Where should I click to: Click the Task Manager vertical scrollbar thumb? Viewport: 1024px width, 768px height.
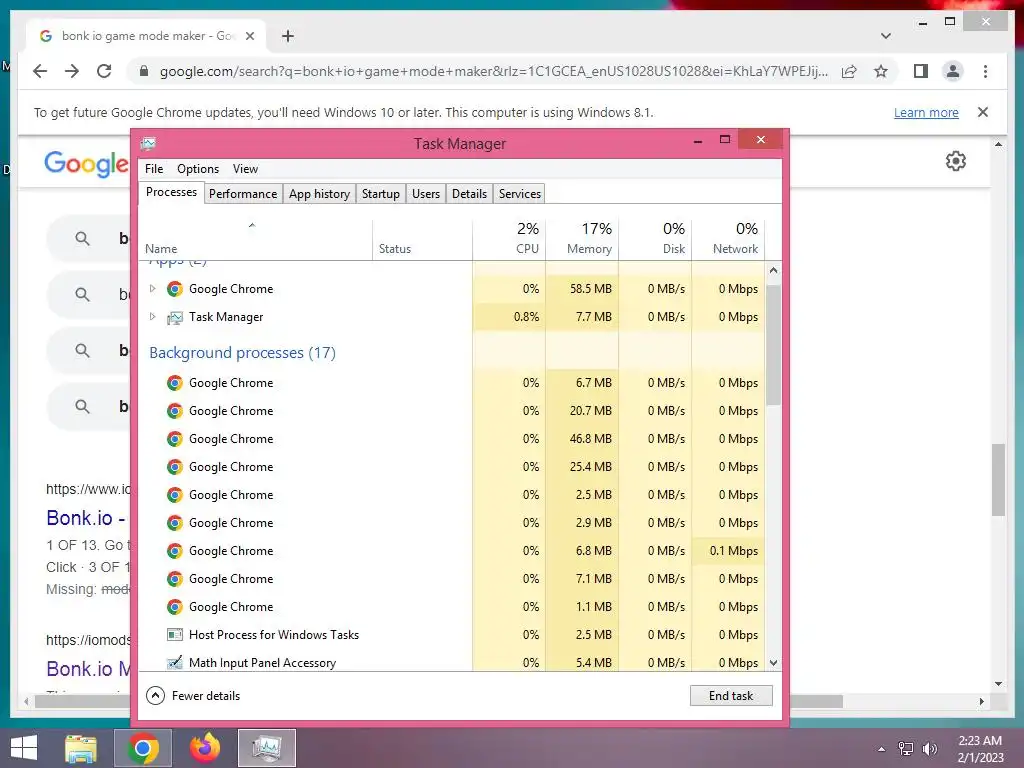773,345
